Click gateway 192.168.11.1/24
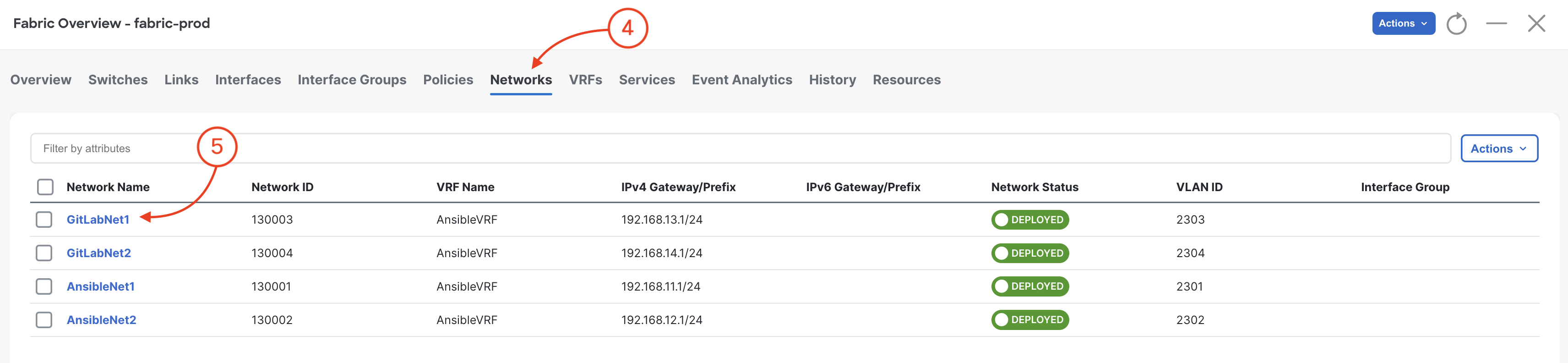This screenshot has width=1568, height=363. click(660, 286)
